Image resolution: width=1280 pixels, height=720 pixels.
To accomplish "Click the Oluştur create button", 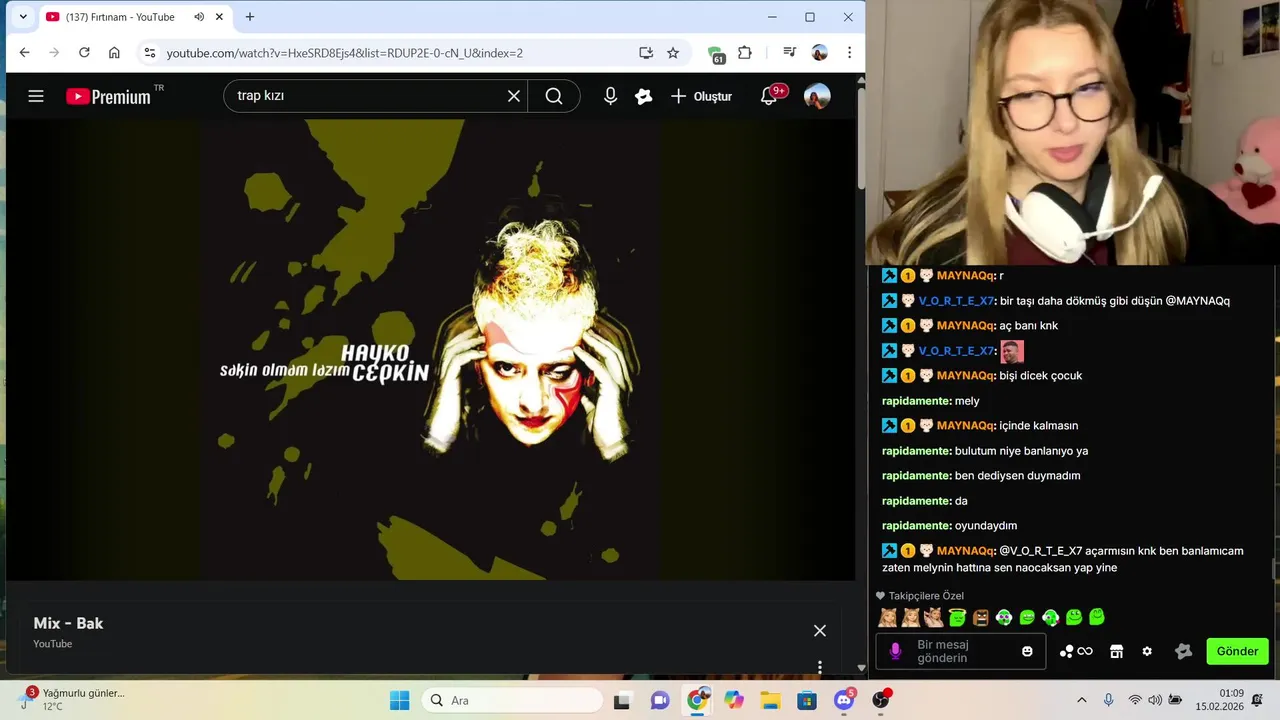I will tap(701, 96).
